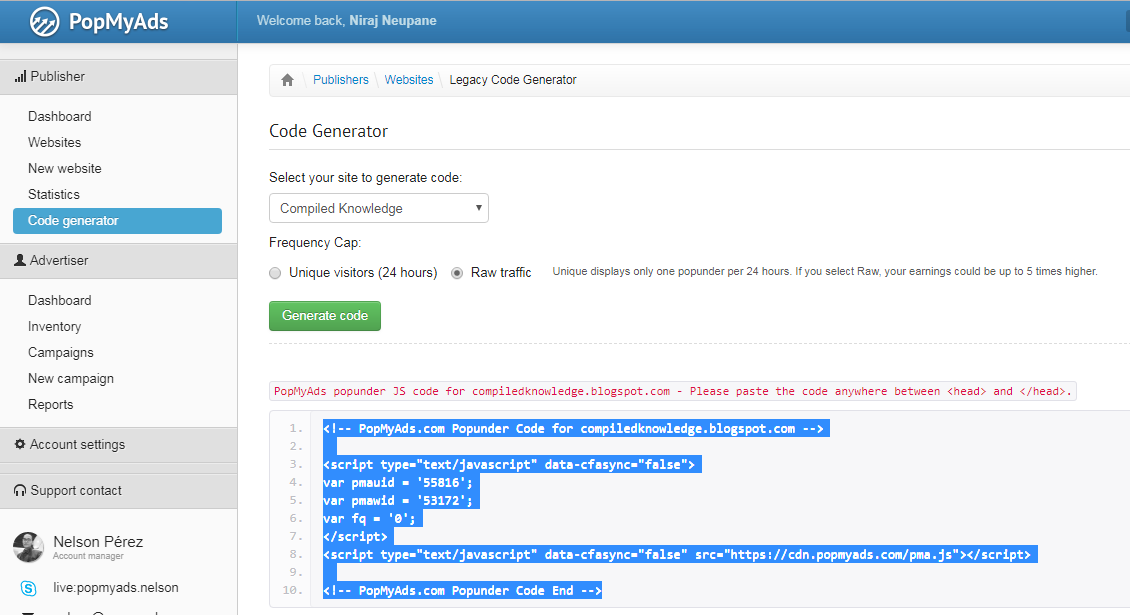Click code line var fq = '0'
The height and width of the screenshot is (615, 1130).
369,518
